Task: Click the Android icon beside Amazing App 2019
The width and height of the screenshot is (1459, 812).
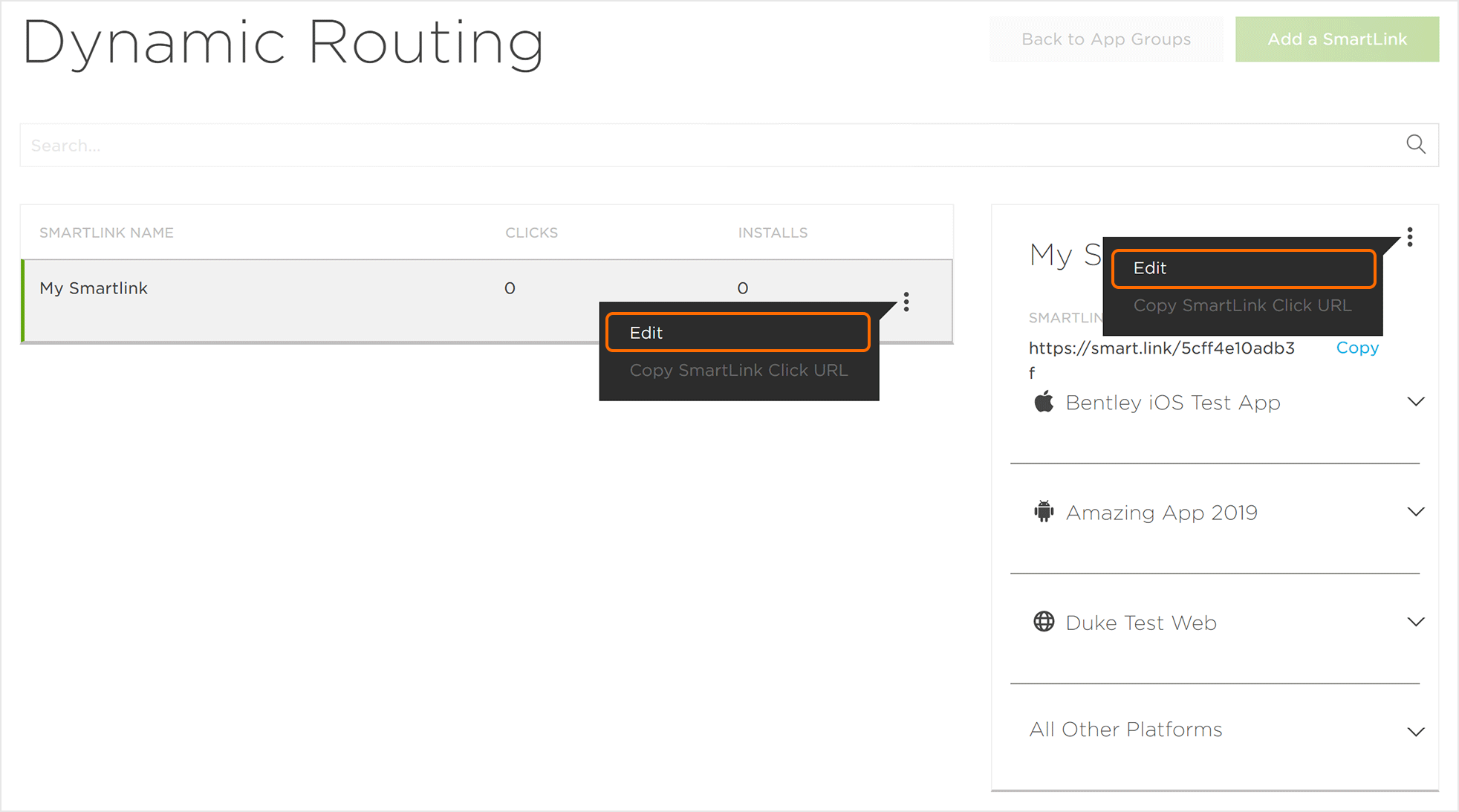Action: tap(1044, 512)
